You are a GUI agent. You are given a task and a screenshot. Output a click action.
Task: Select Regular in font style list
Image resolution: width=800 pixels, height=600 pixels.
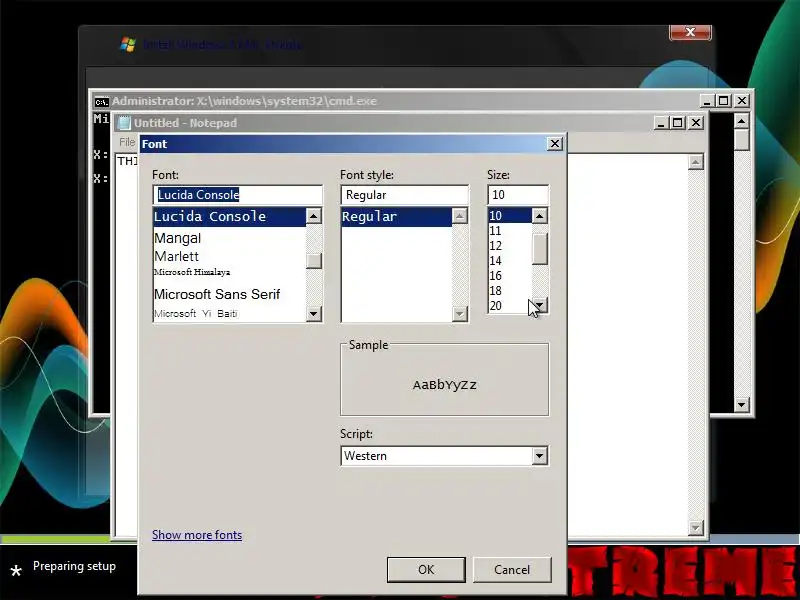pyautogui.click(x=396, y=216)
